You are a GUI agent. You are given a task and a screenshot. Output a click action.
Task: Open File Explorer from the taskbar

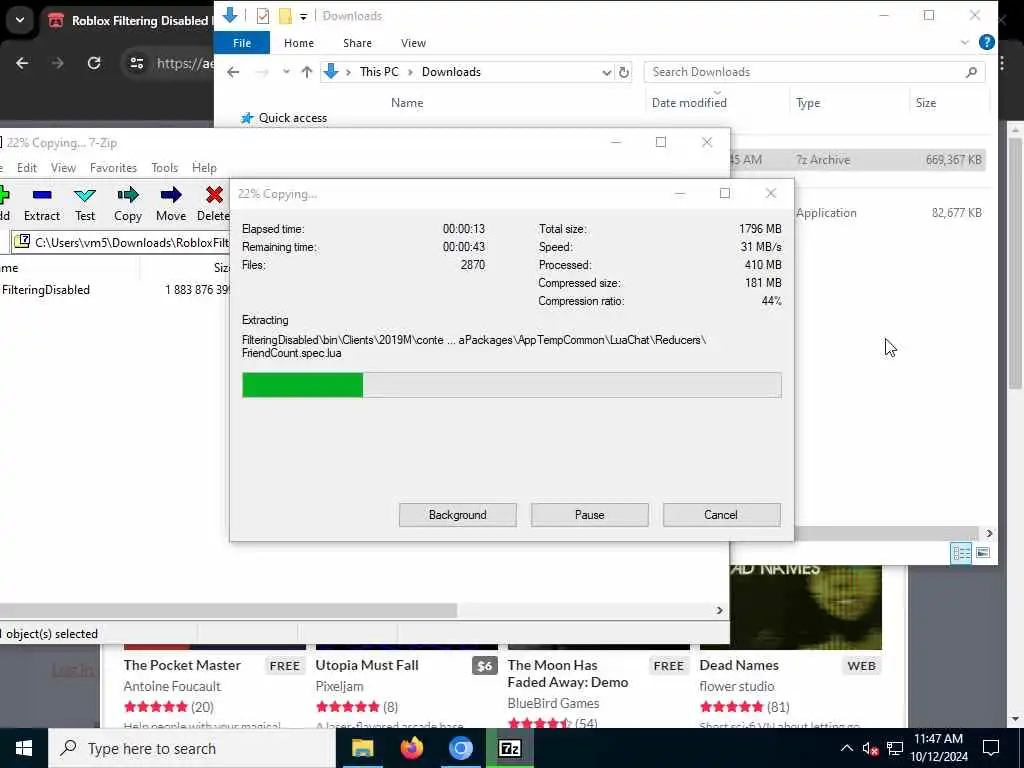[x=362, y=748]
